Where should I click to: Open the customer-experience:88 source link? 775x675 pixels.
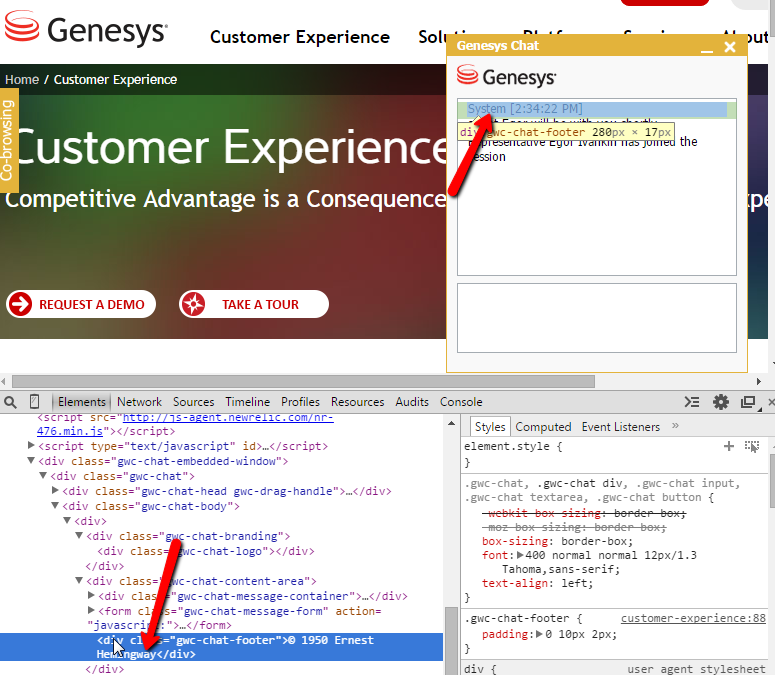tap(690, 619)
